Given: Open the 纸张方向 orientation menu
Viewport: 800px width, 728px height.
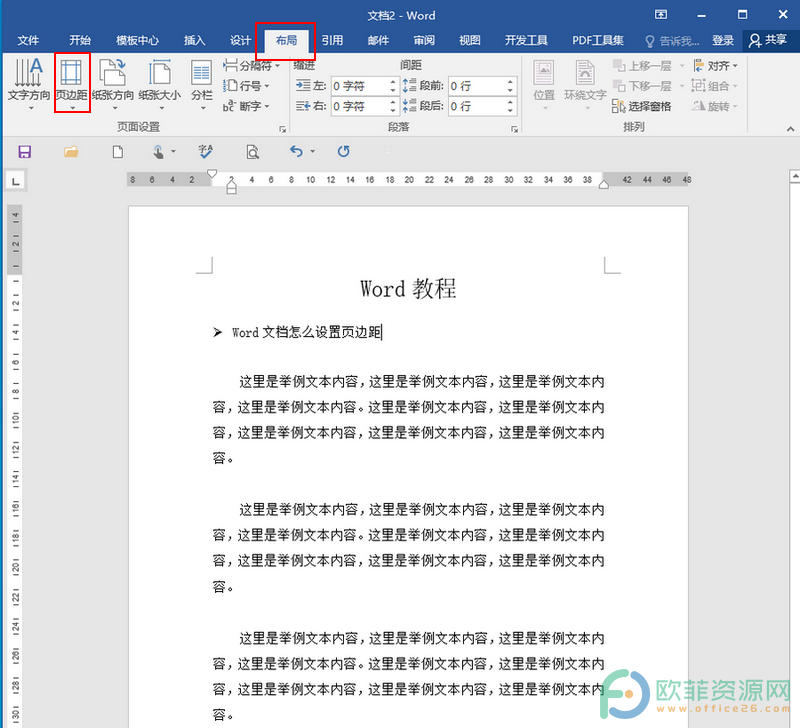Looking at the screenshot, I should click(x=113, y=84).
